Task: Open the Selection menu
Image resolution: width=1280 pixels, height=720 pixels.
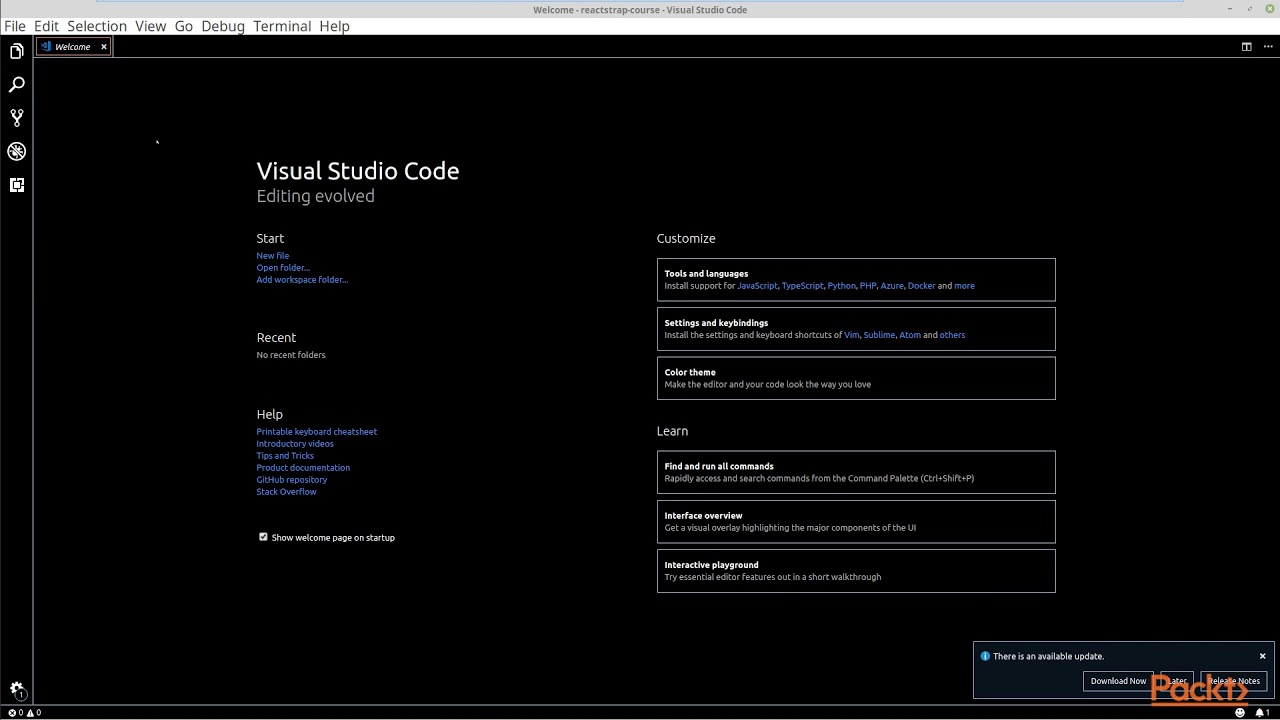Action: coord(97,26)
